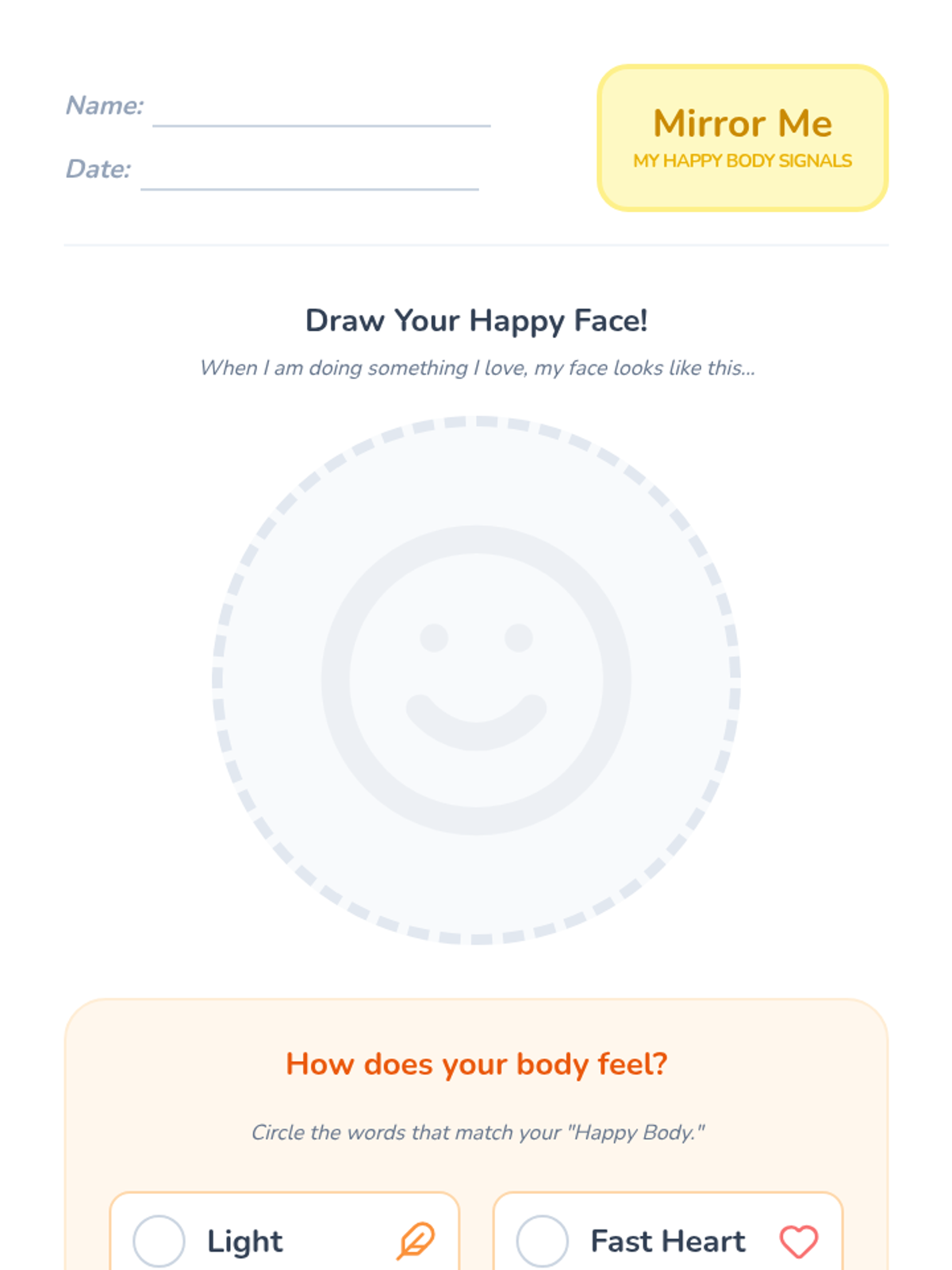Viewport: 952px width, 1270px height.
Task: Click the Mirror Me title text
Action: pyautogui.click(x=743, y=124)
